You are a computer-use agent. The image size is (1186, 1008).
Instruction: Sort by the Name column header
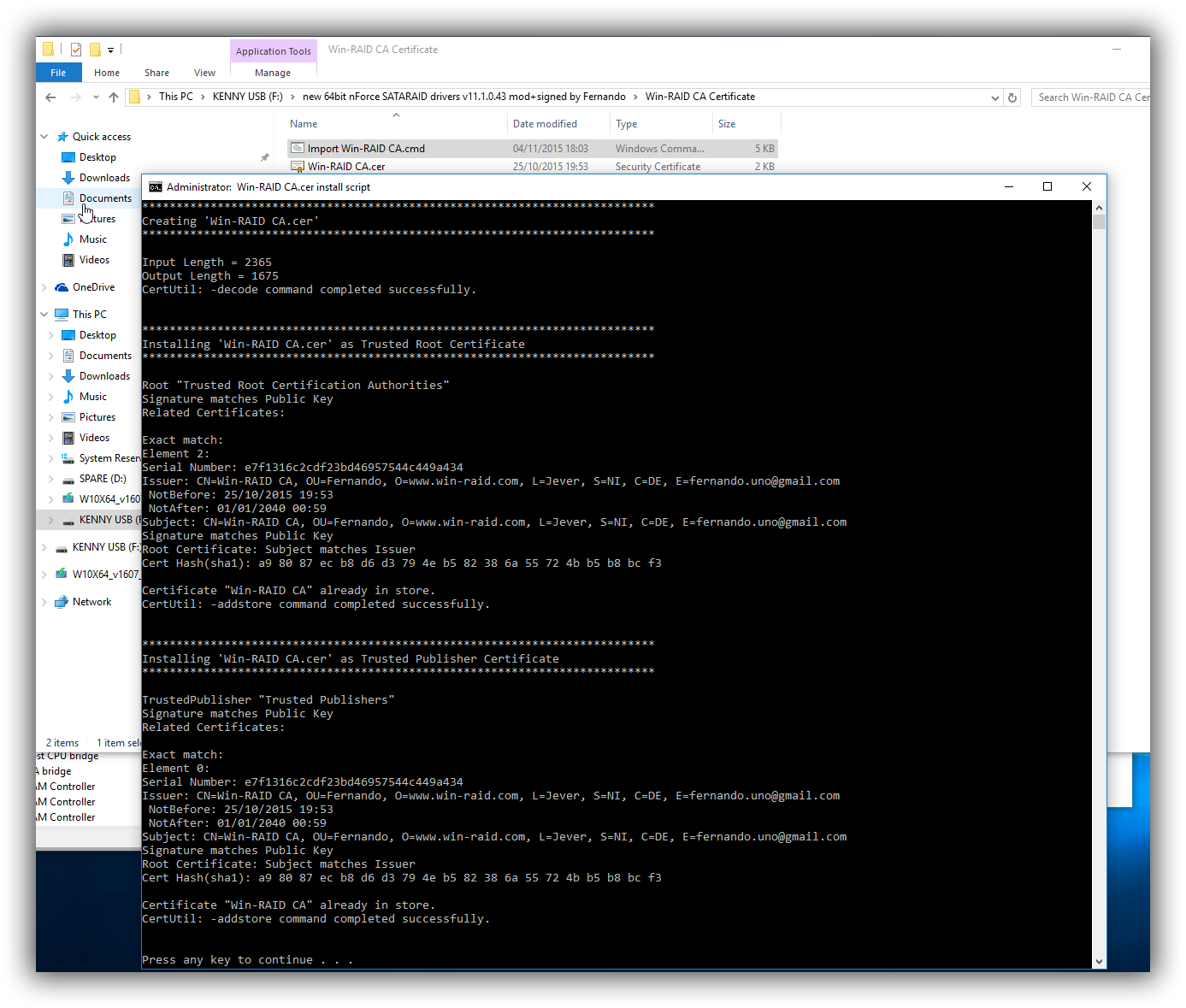(x=304, y=124)
